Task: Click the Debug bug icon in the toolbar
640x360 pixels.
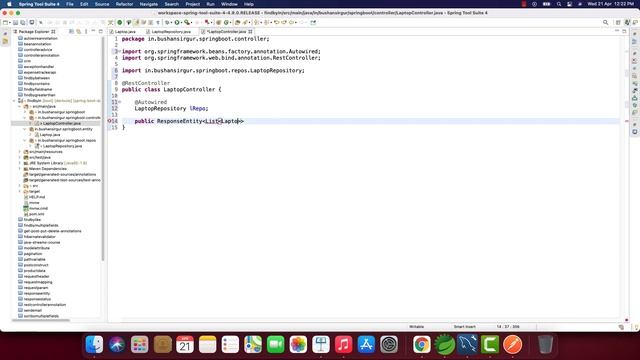Action: [x=168, y=22]
